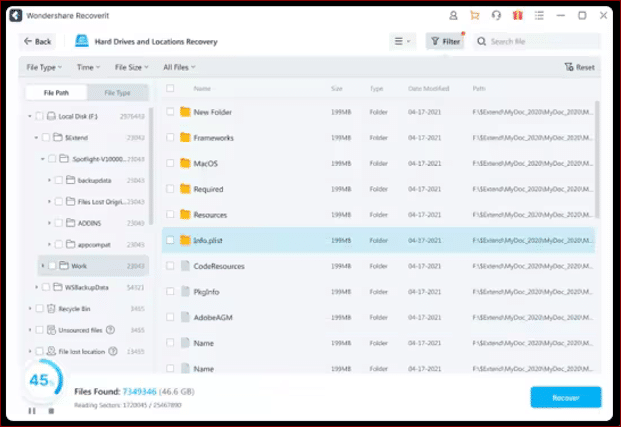The width and height of the screenshot is (621, 427).
Task: Switch to the File Path tab
Action: tap(56, 93)
